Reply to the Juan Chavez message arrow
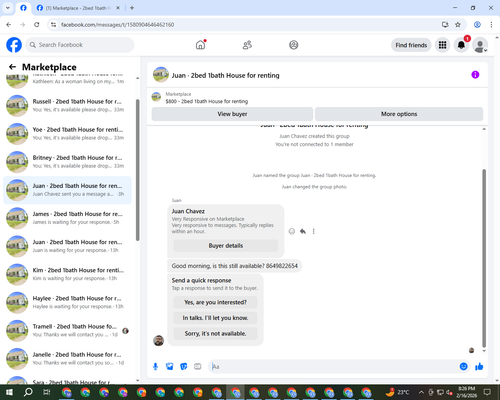This screenshot has height=400, width=500. coord(303,231)
